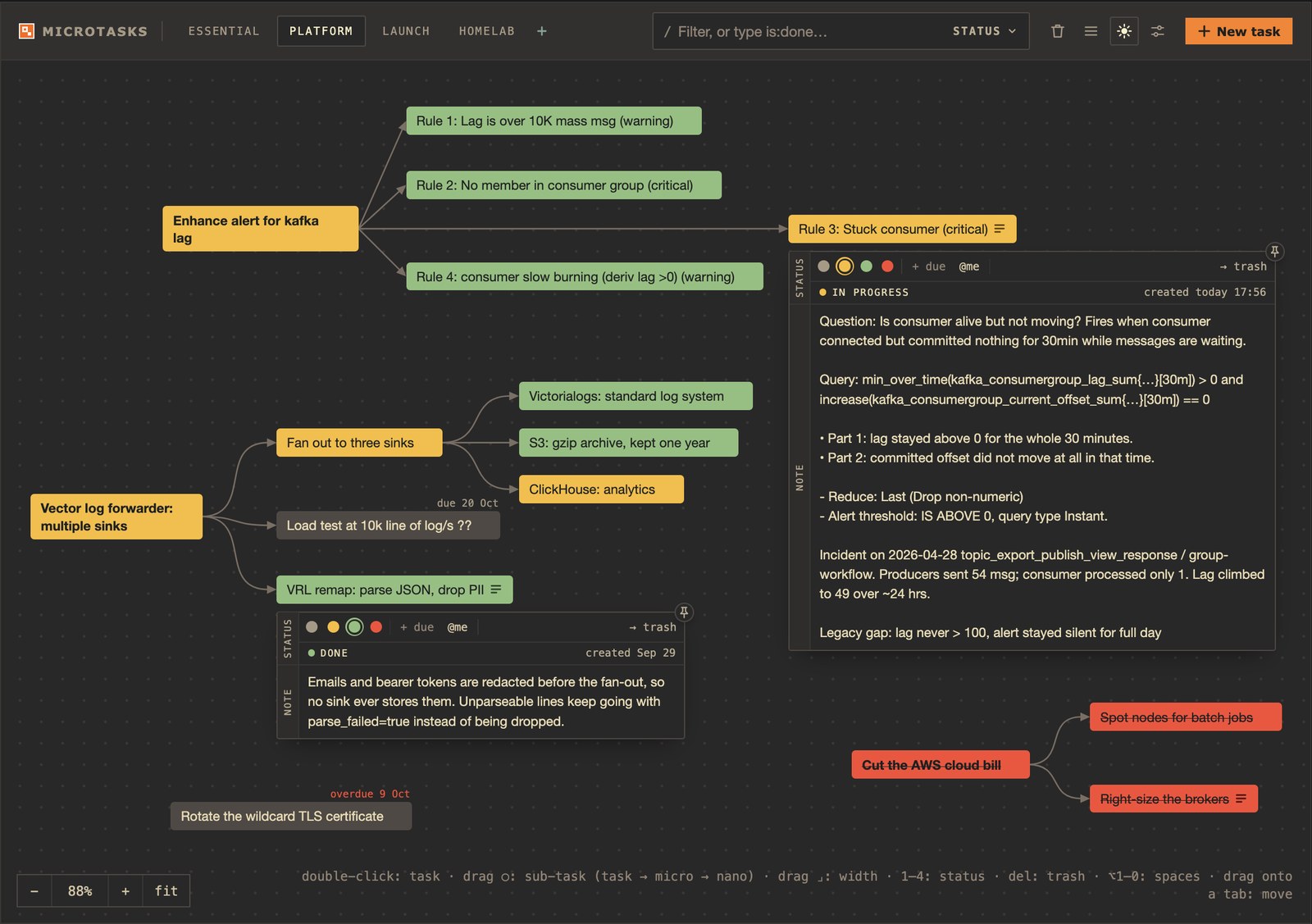Select the PLATFORM tab
The height and width of the screenshot is (924, 1312).
click(321, 31)
